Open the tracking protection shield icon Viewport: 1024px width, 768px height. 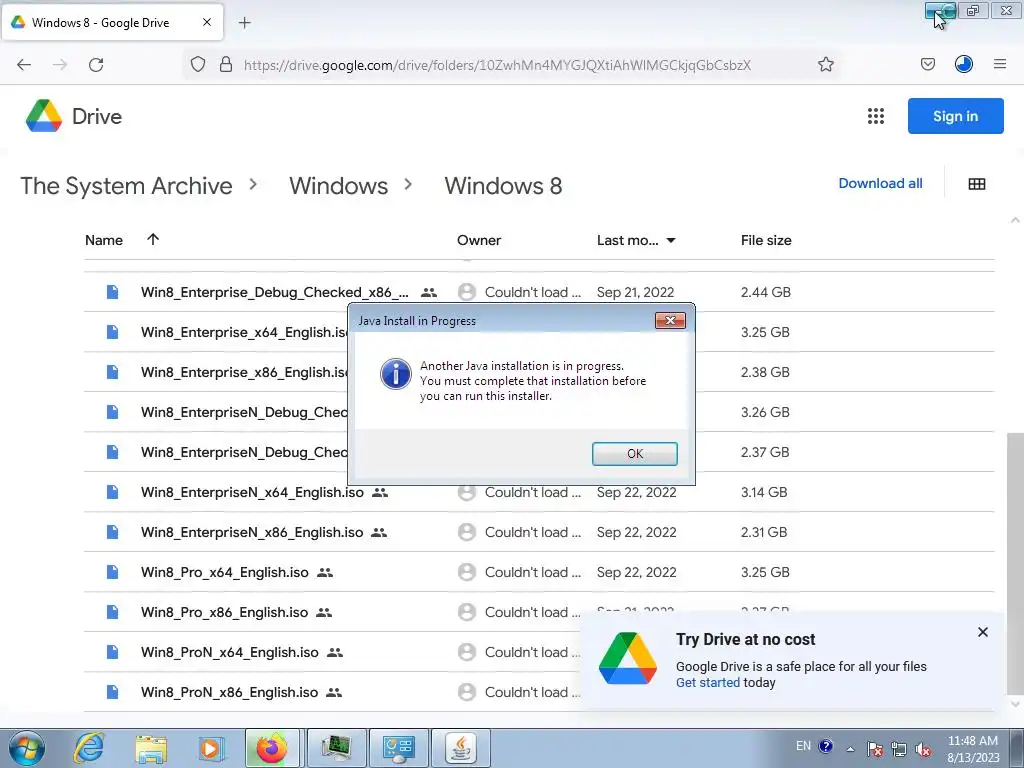point(198,65)
